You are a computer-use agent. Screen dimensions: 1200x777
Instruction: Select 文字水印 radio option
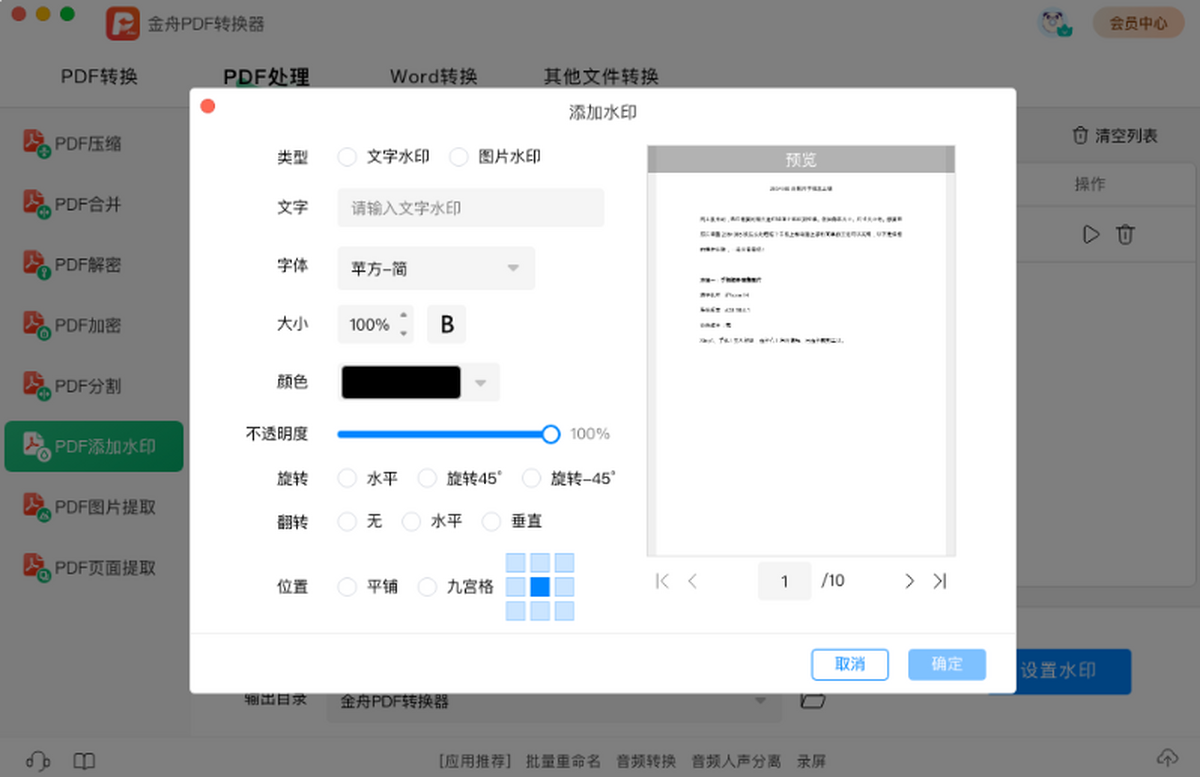347,157
